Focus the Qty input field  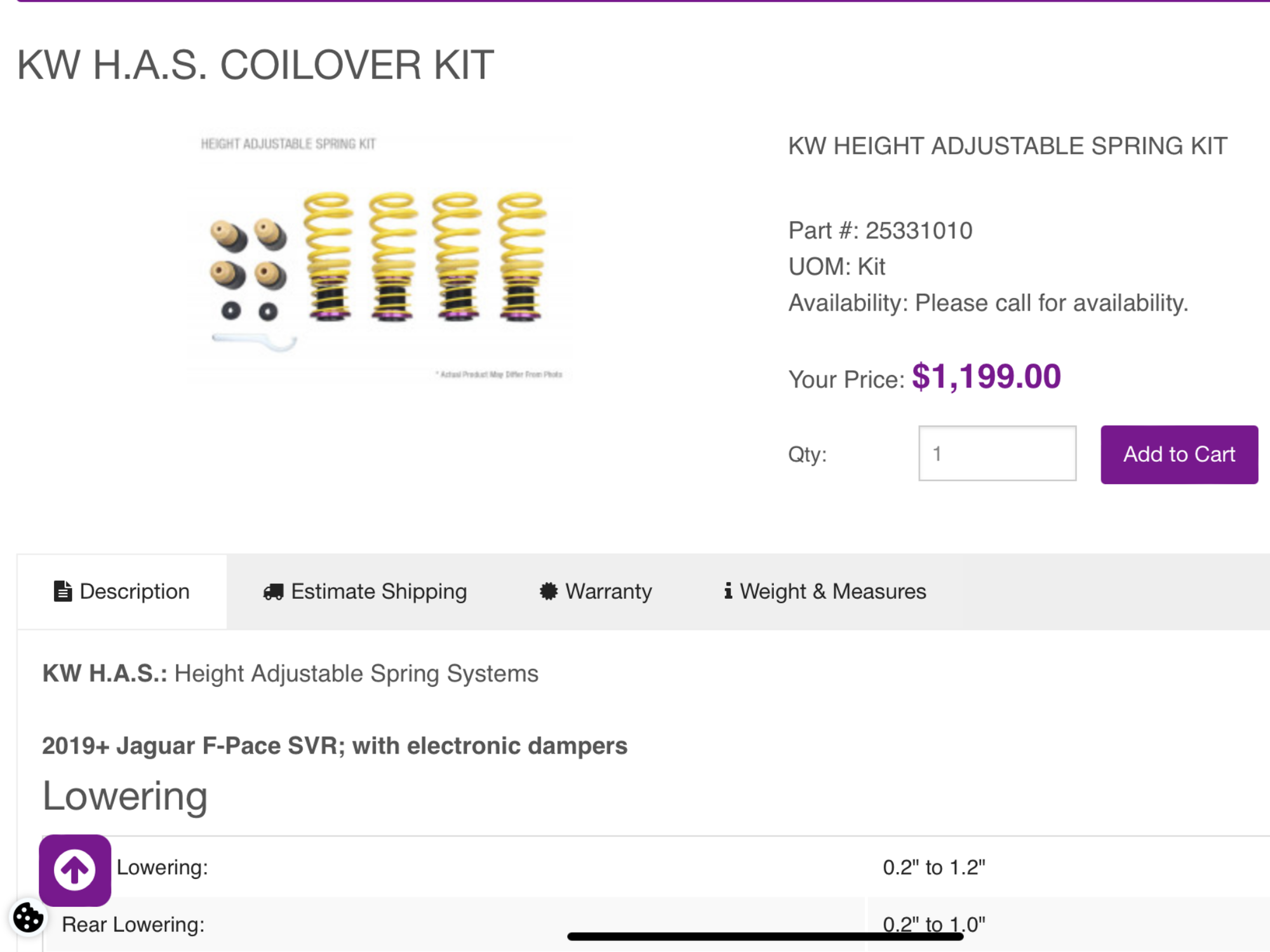997,454
